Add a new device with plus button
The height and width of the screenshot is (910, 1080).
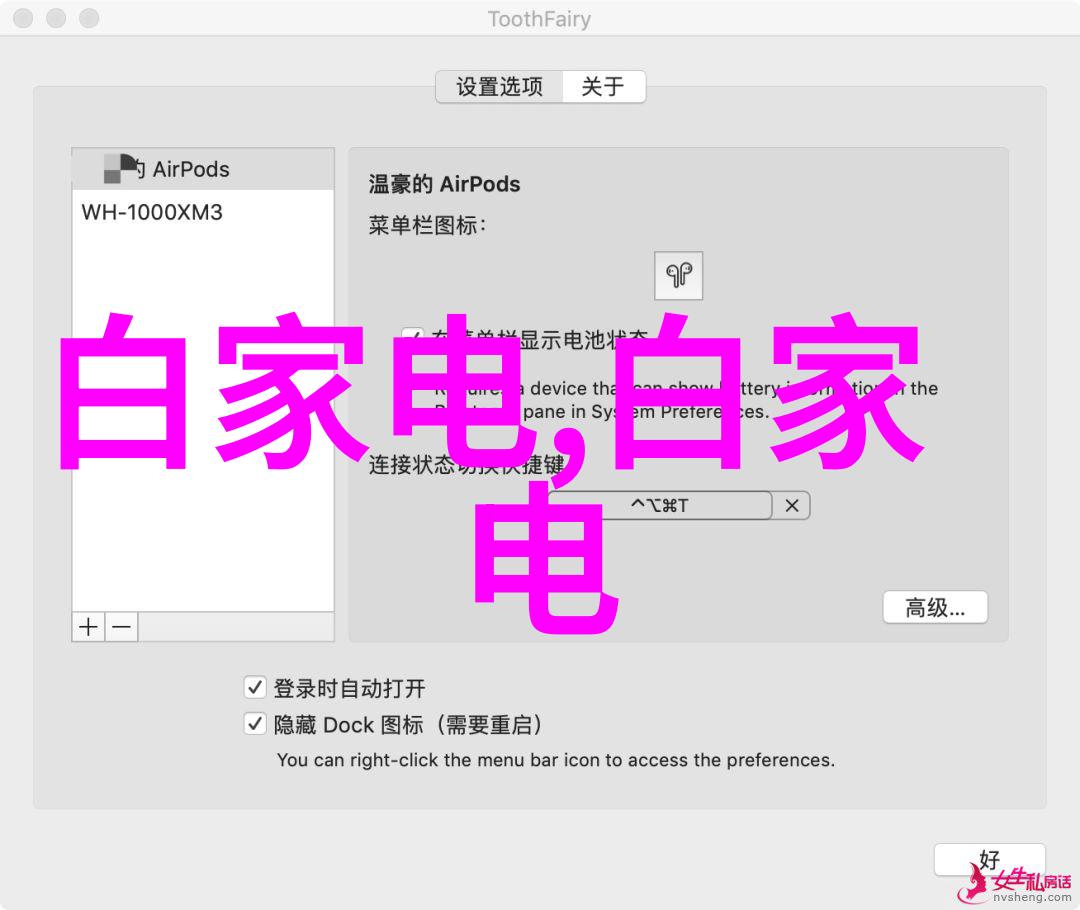click(88, 627)
